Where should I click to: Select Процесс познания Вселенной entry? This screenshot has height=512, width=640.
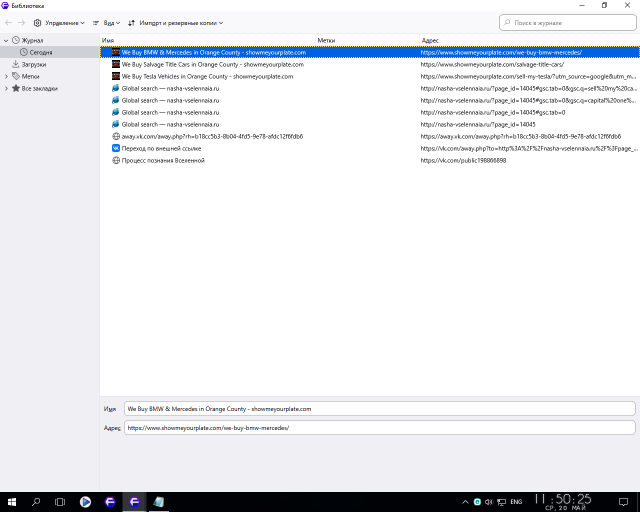pyautogui.click(x=370, y=160)
